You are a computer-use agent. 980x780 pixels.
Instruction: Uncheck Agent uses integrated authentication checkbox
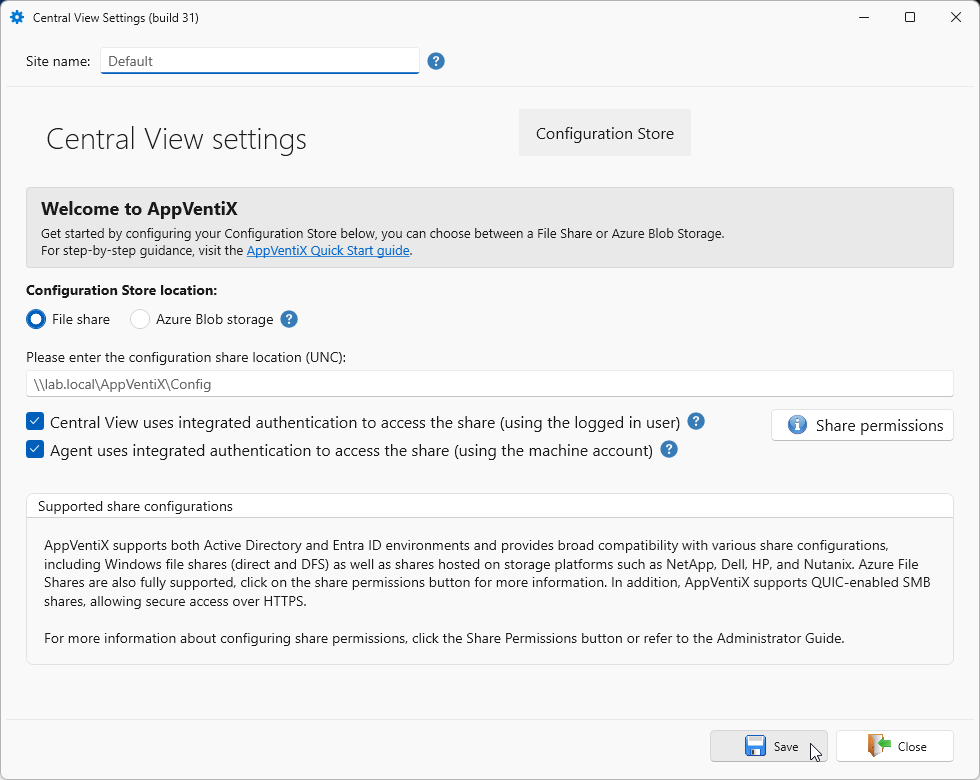[x=35, y=449]
